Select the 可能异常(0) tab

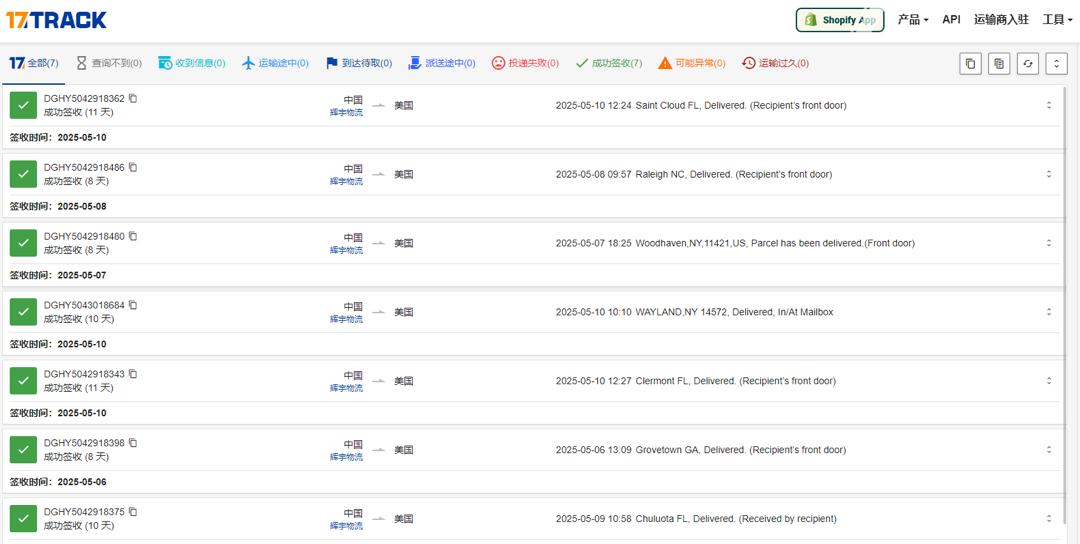[x=692, y=63]
